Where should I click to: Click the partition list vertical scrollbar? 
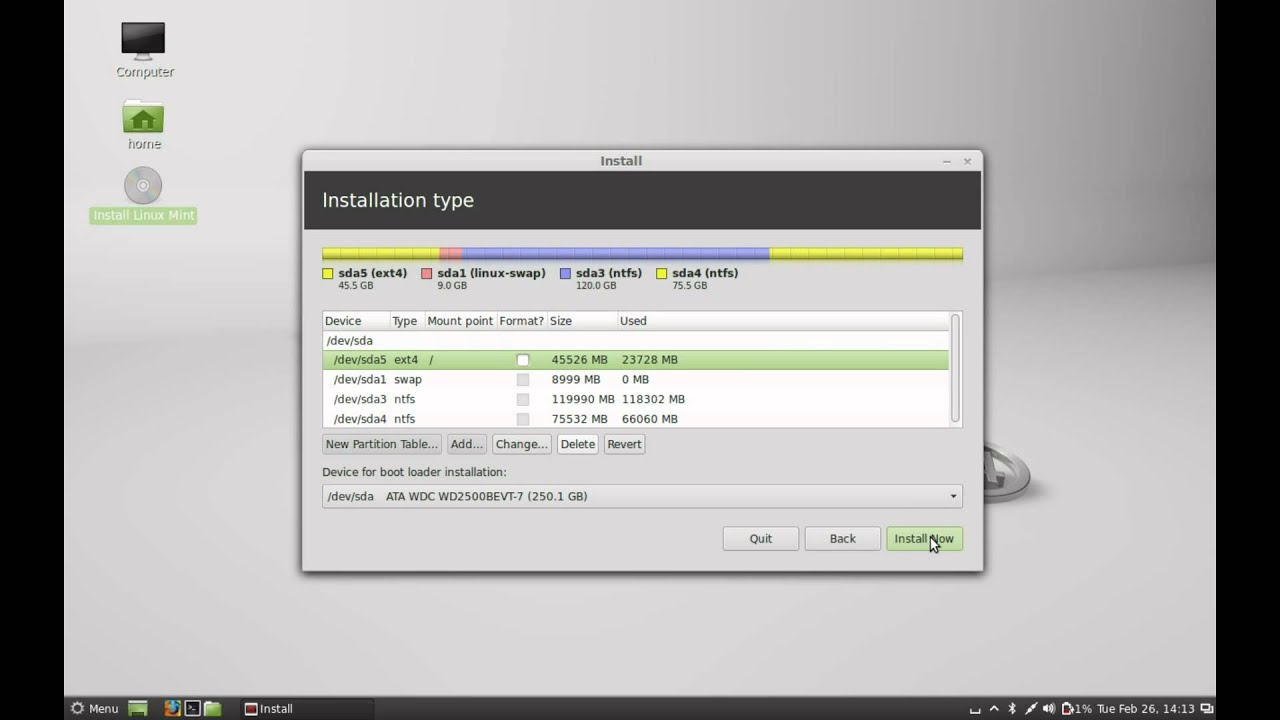click(955, 368)
